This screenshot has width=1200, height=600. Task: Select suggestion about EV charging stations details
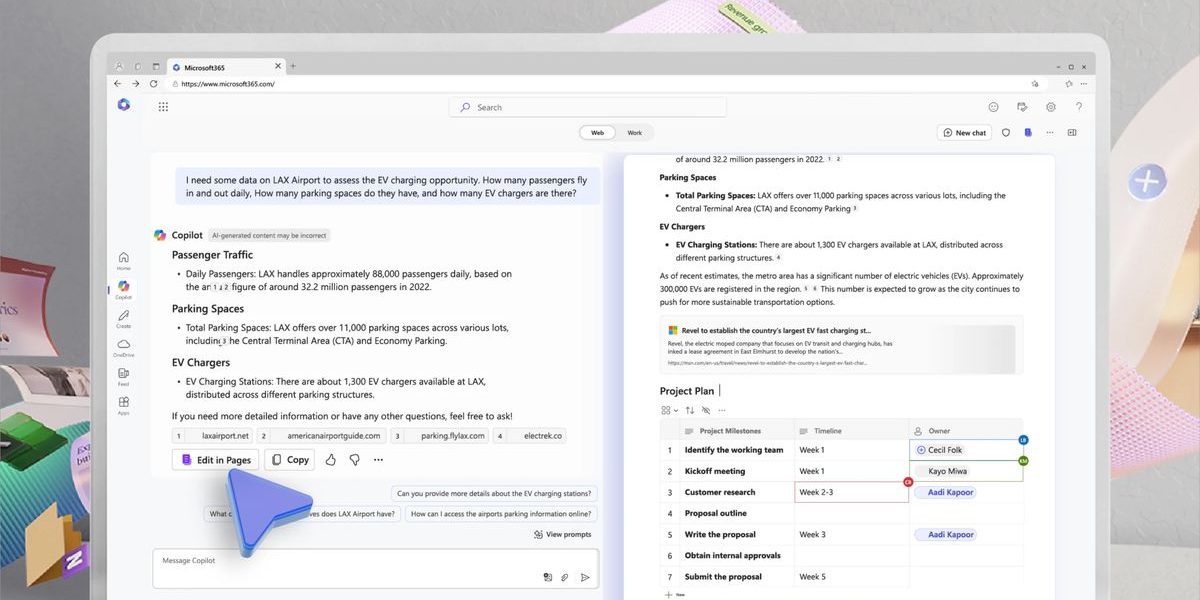click(x=495, y=493)
